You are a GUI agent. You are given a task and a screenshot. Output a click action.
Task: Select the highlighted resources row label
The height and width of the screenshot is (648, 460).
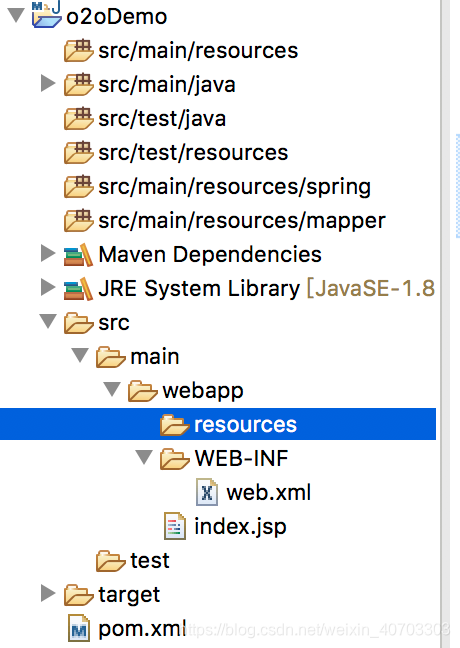[245, 425]
